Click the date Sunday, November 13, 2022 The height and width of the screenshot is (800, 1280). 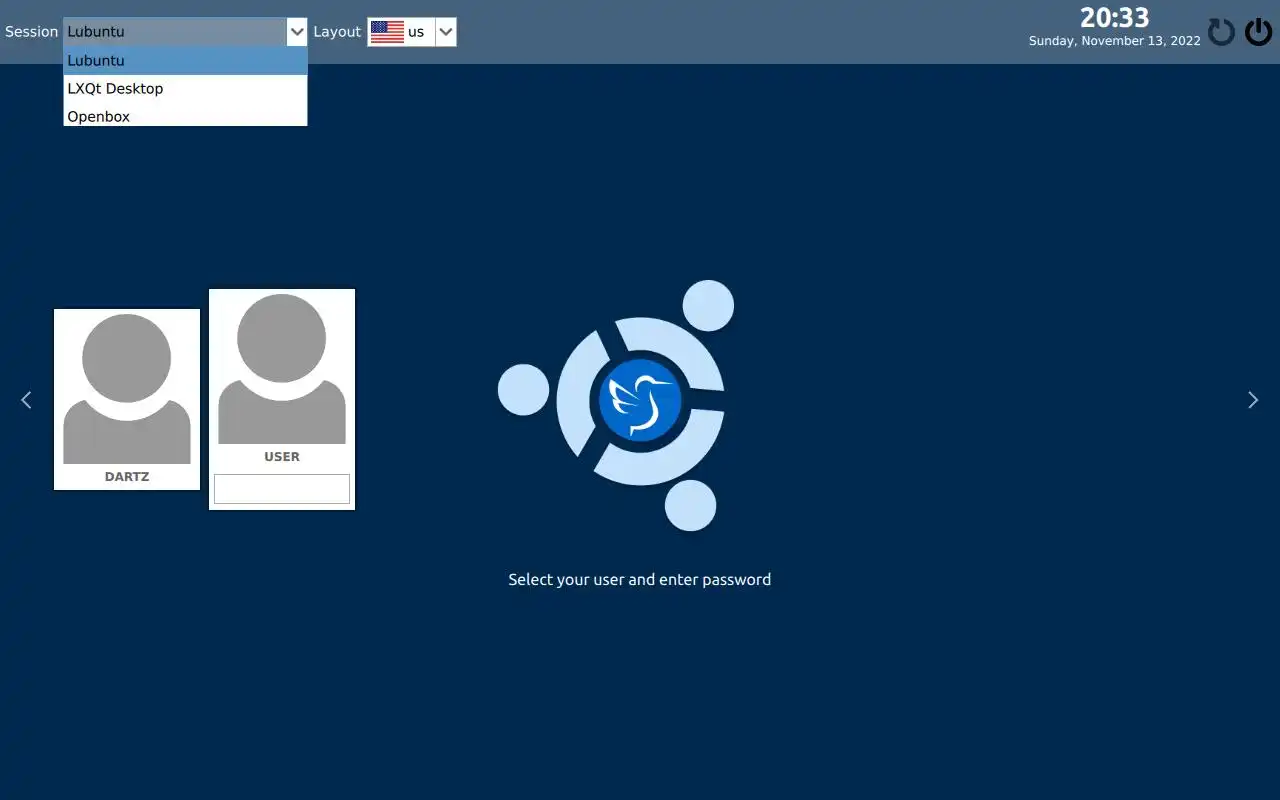pyautogui.click(x=1114, y=41)
